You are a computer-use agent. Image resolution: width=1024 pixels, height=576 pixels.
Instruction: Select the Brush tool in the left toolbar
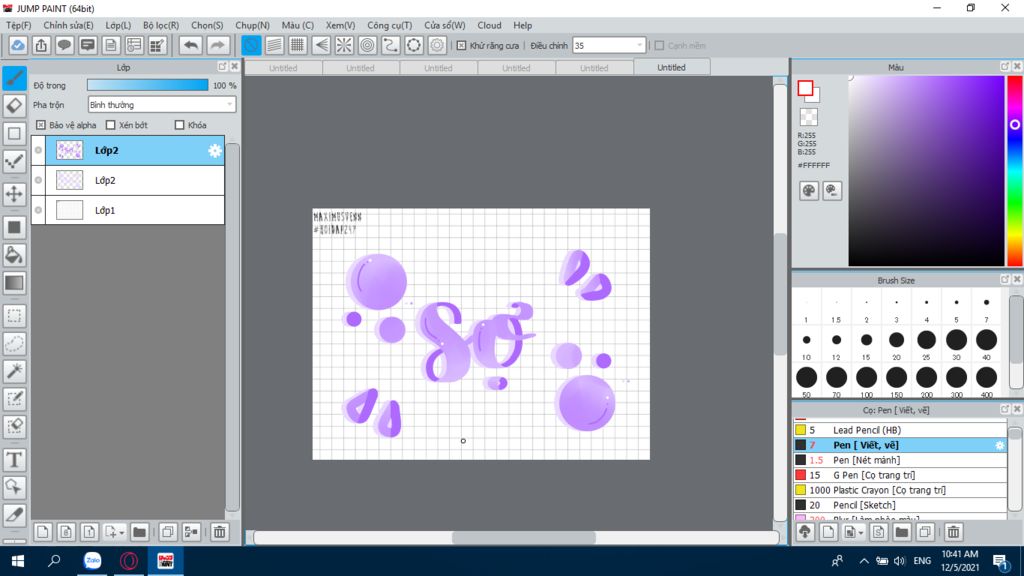[14, 78]
